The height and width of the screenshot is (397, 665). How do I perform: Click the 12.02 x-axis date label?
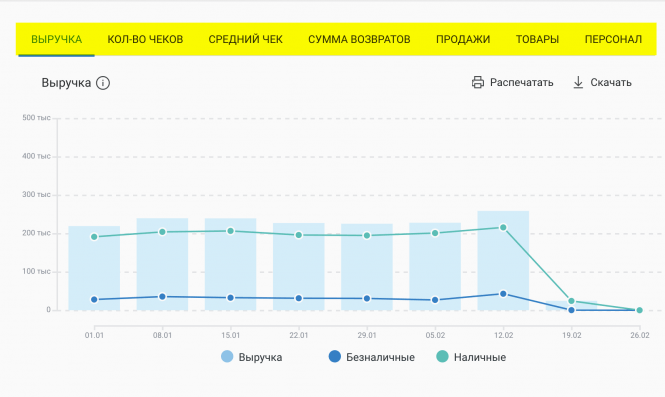coord(503,335)
